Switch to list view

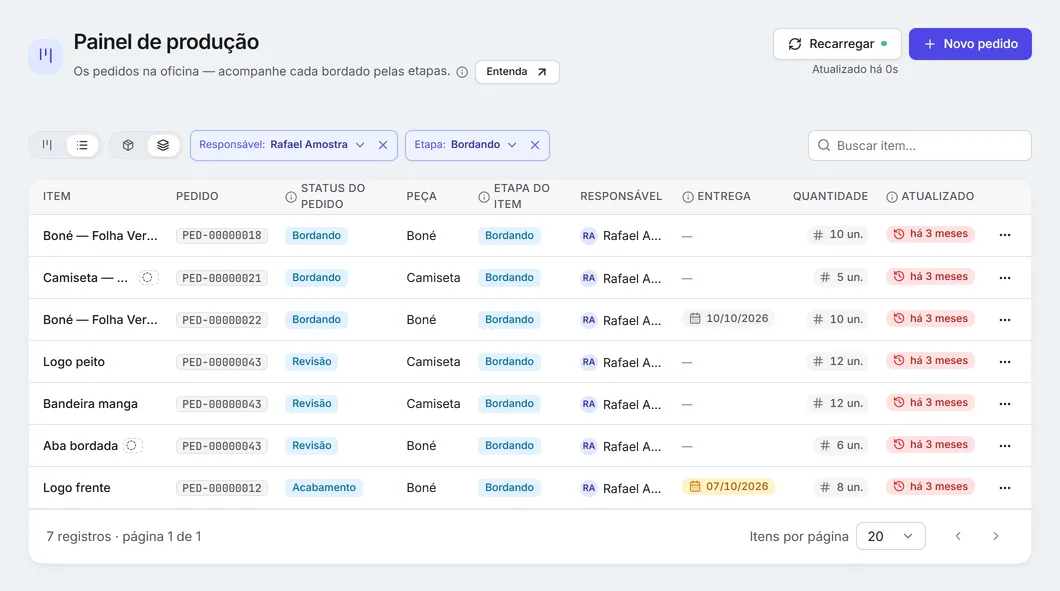click(82, 145)
